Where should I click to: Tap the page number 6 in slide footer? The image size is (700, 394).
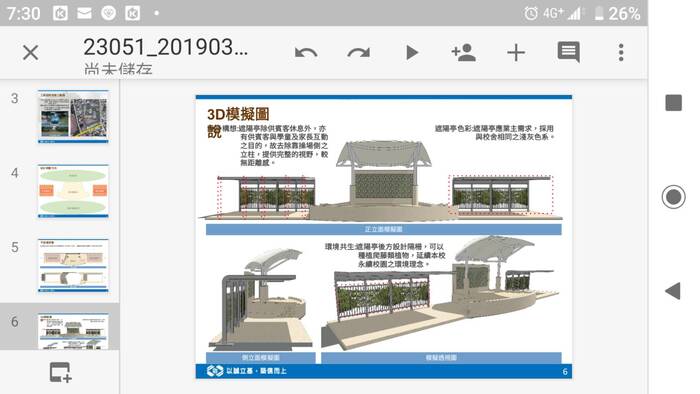pyautogui.click(x=565, y=371)
